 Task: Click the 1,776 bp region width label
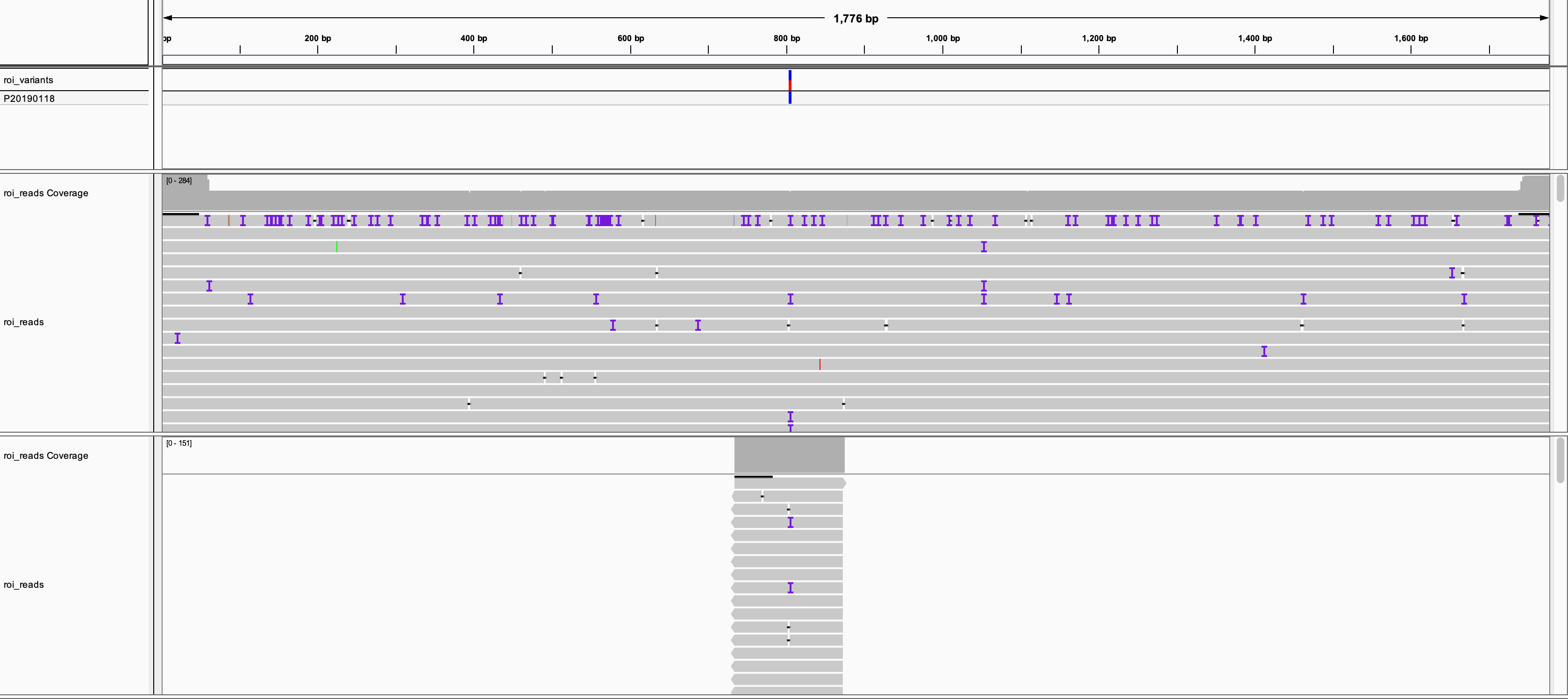[856, 19]
